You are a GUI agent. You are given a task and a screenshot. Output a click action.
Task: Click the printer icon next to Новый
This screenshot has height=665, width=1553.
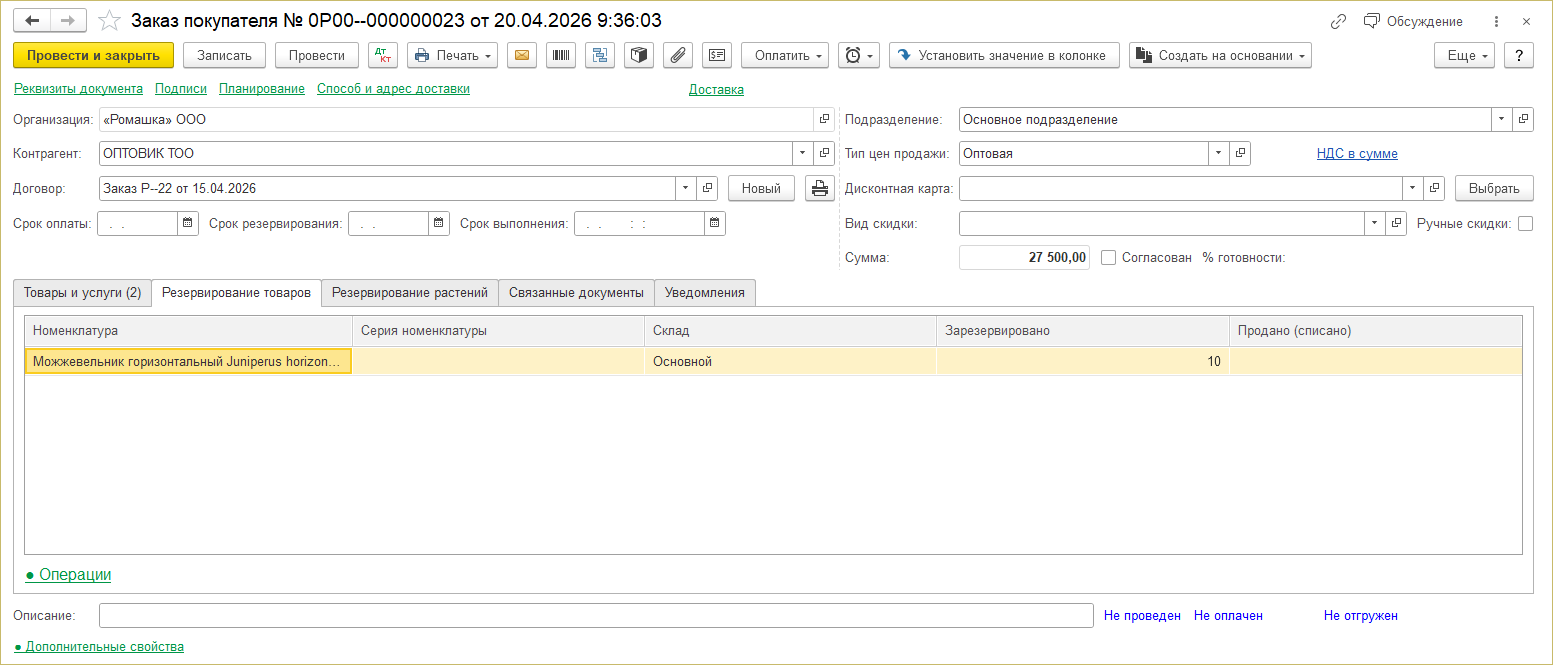coord(819,188)
